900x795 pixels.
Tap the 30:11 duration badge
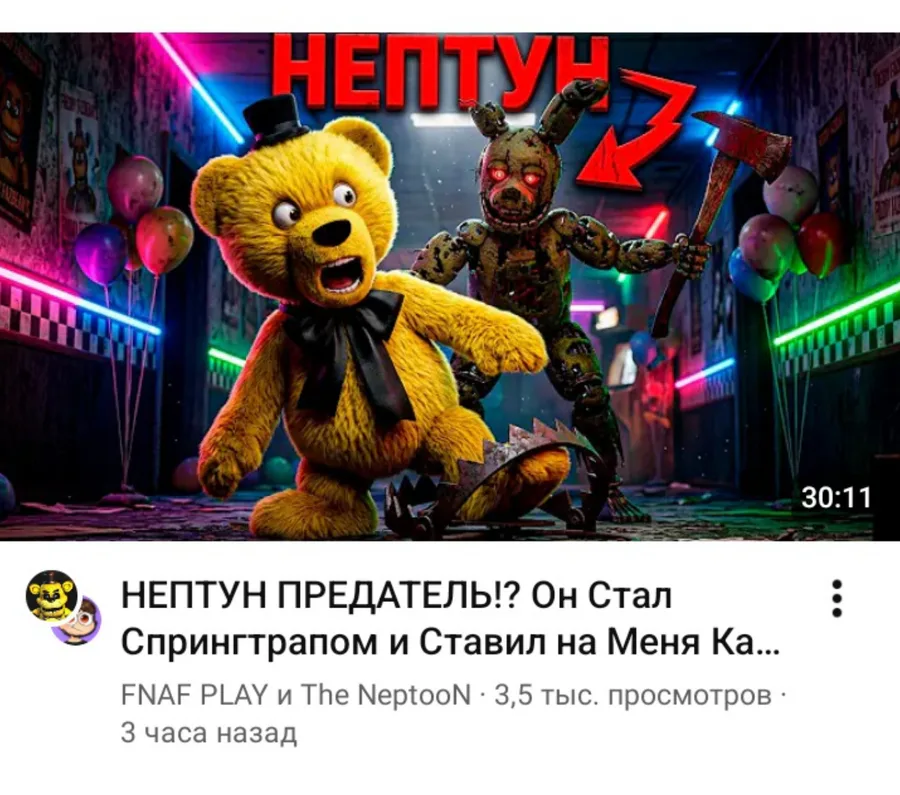tap(836, 498)
